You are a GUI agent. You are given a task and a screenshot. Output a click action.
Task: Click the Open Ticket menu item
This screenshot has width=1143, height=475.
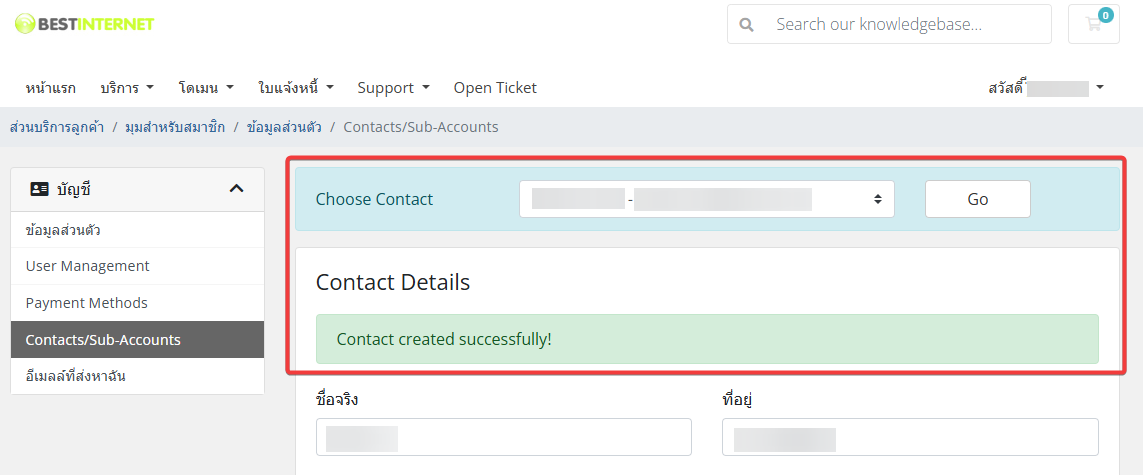495,87
